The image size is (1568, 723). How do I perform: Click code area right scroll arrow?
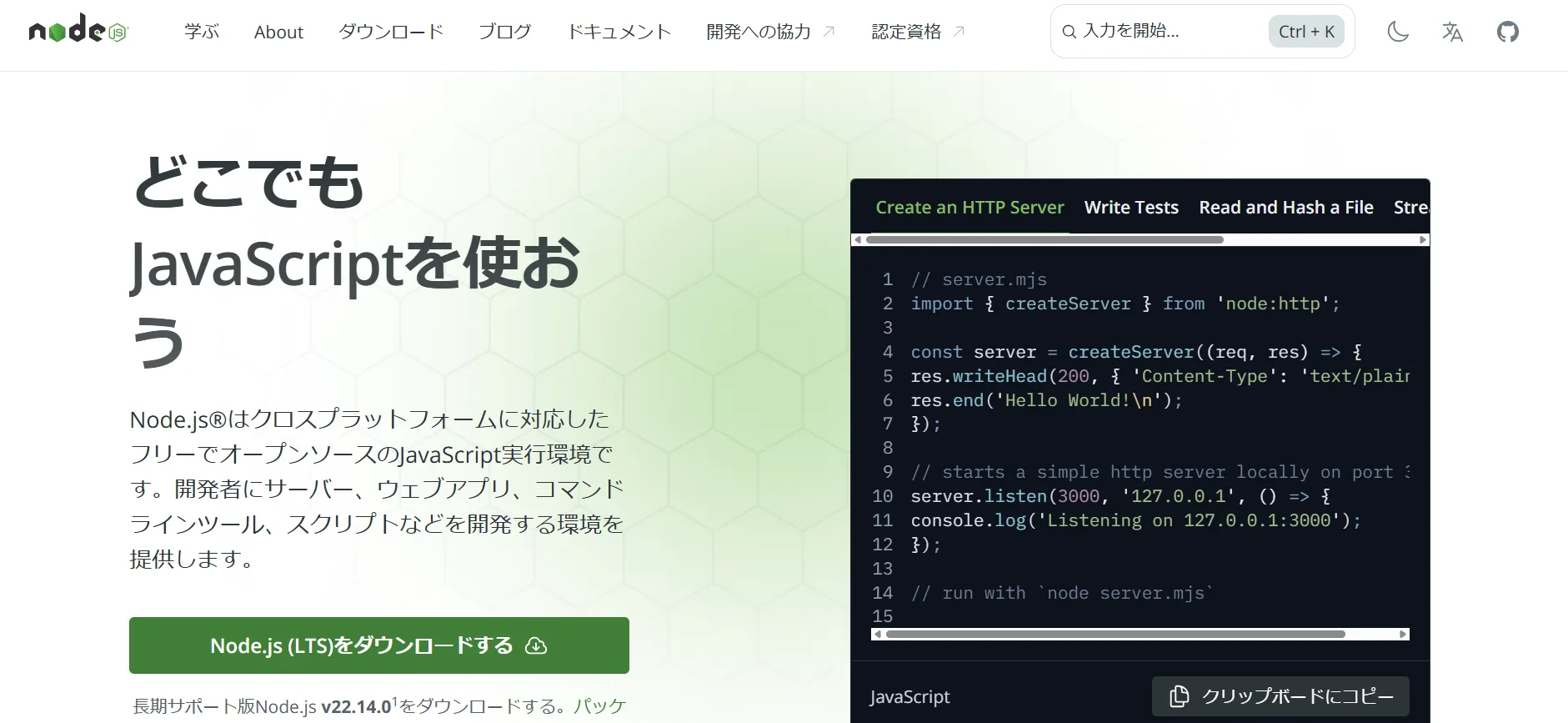click(x=1403, y=635)
